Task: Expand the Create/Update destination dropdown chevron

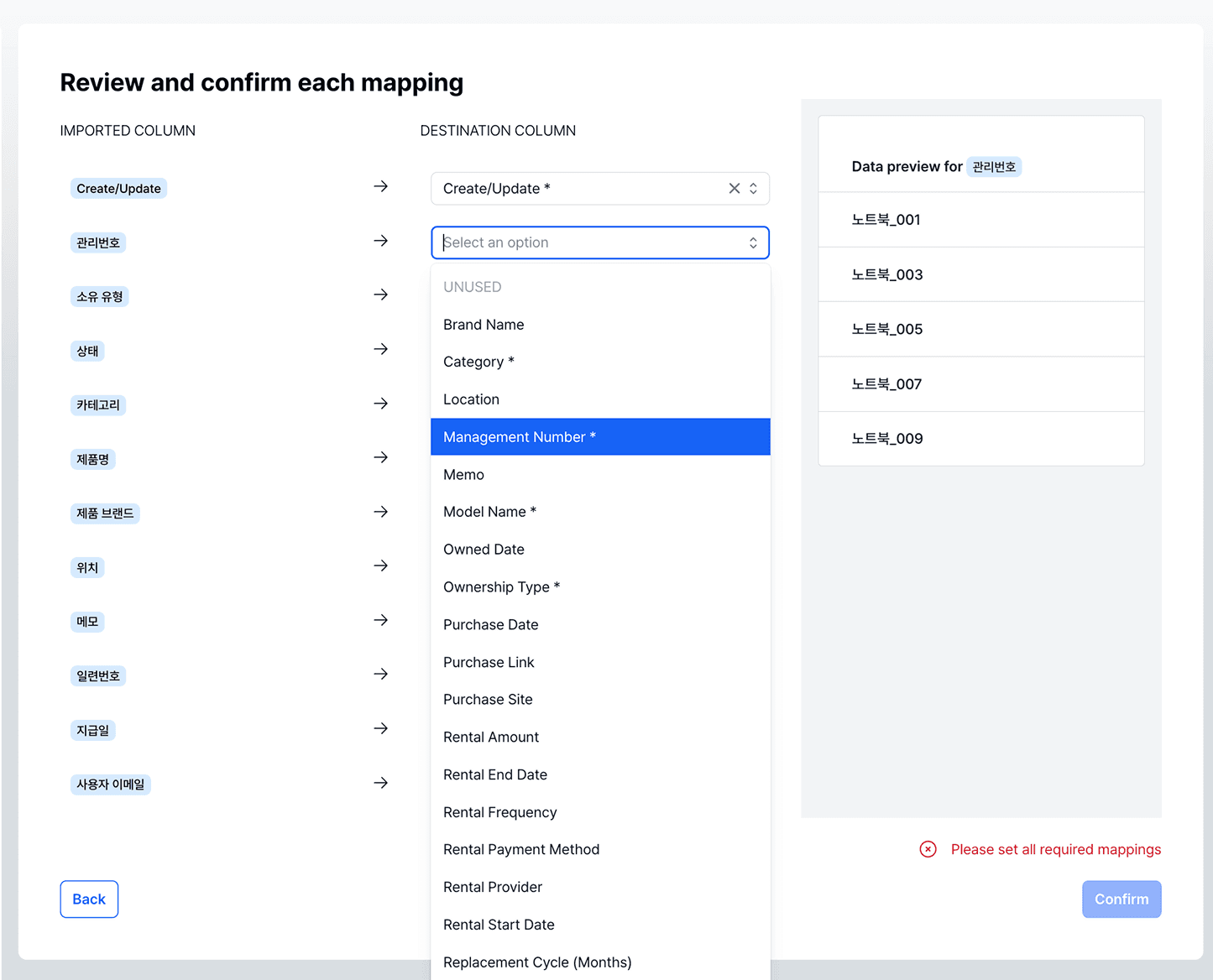Action: (753, 189)
